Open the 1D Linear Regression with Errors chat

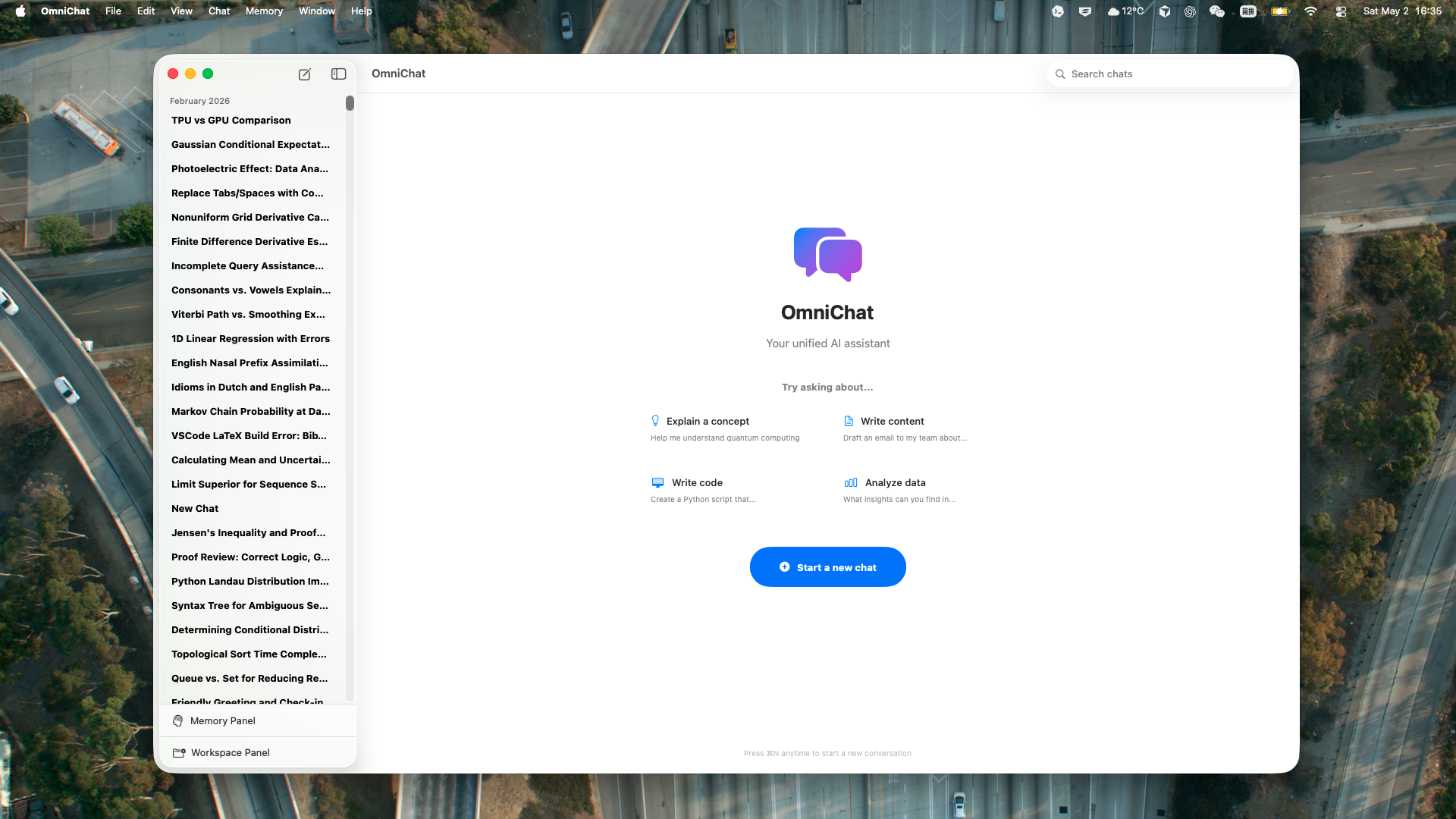tap(253, 339)
